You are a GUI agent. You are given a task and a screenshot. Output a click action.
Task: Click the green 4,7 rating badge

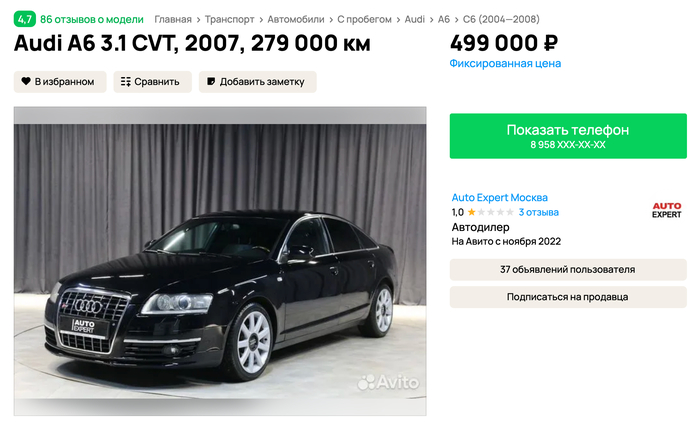point(25,19)
